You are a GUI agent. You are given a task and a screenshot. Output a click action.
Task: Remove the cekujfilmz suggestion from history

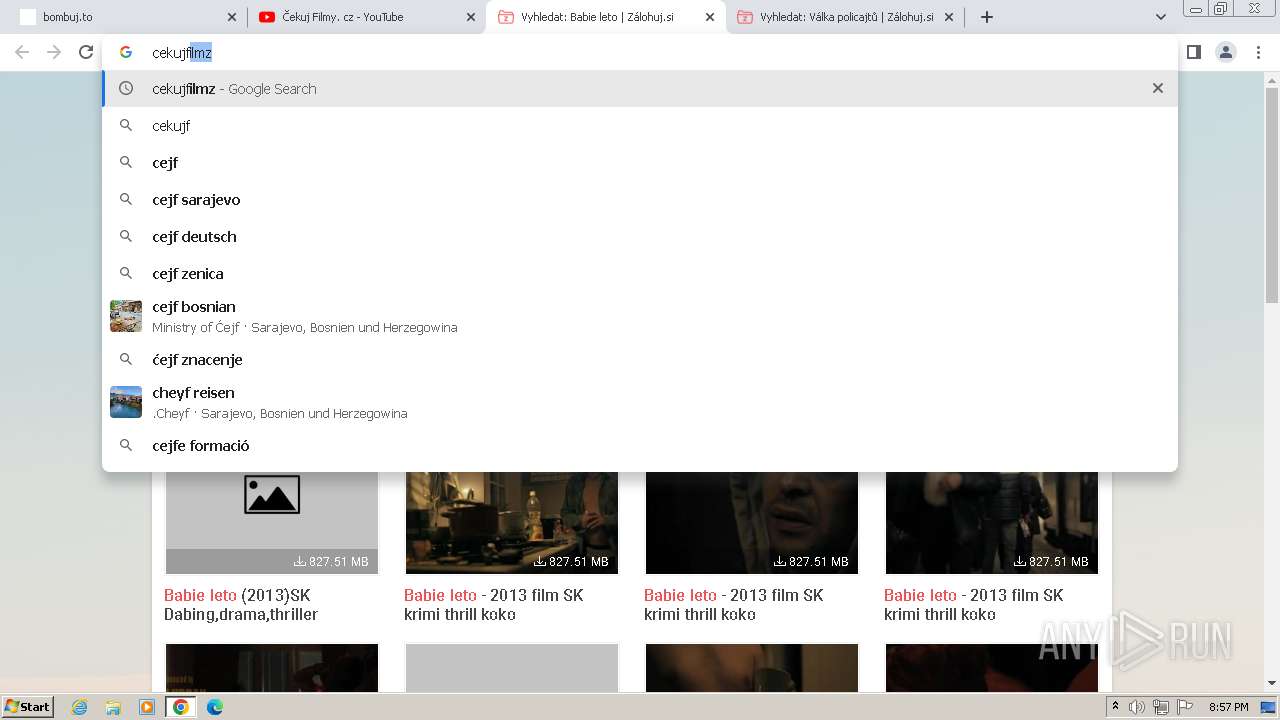[1158, 88]
